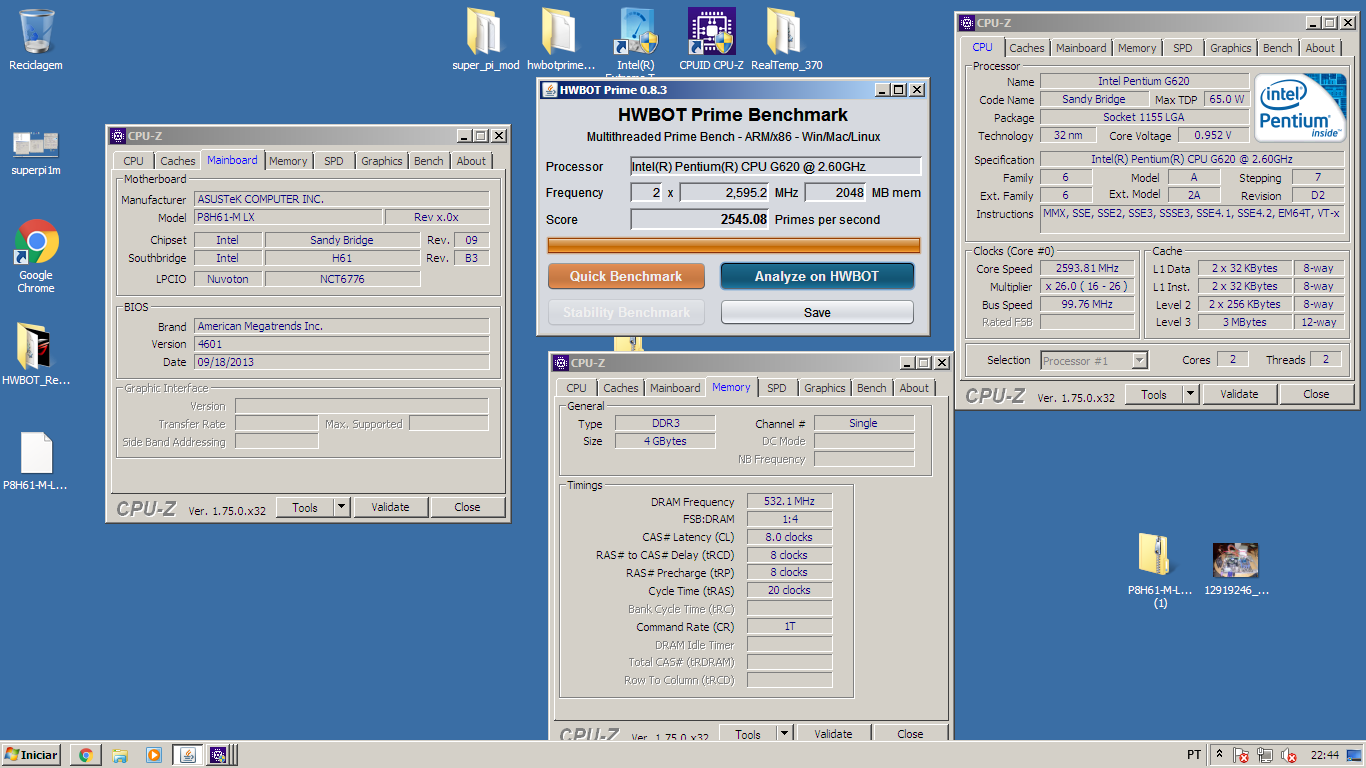This screenshot has width=1366, height=768.
Task: Click the BIOS Version value 4601
Action: (341, 344)
